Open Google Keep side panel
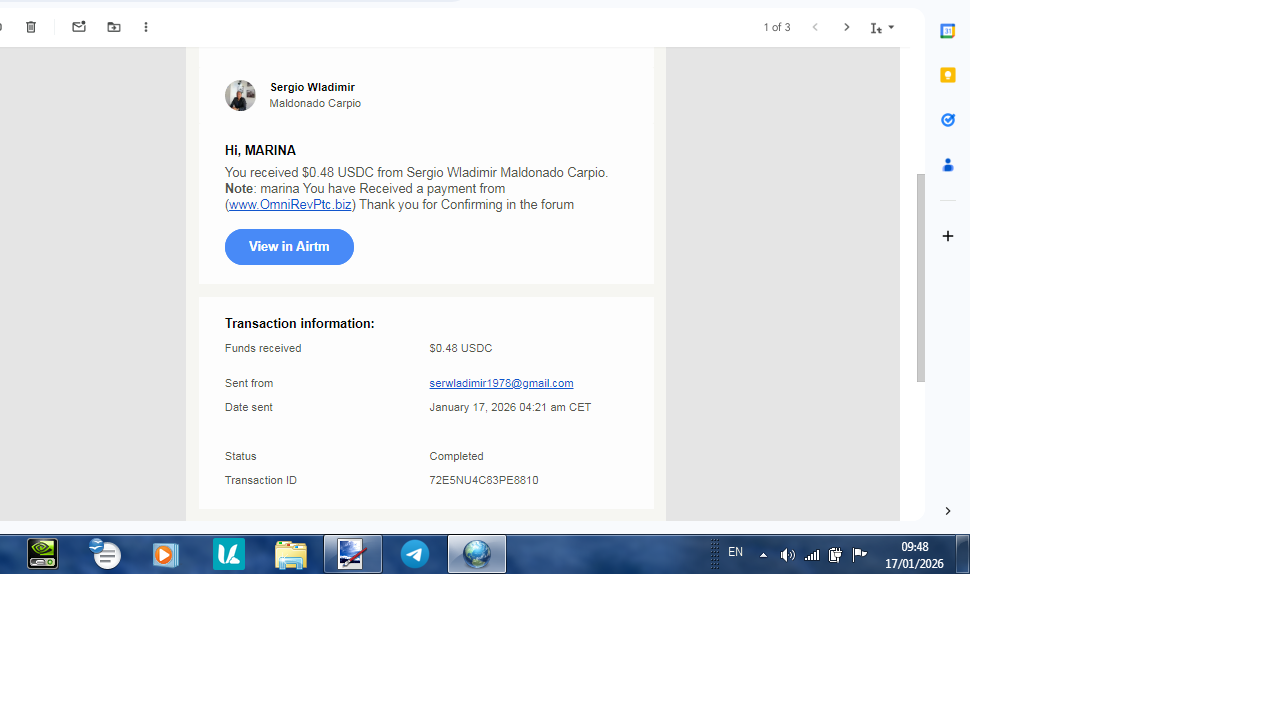This screenshot has width=1280, height=720. pos(947,75)
